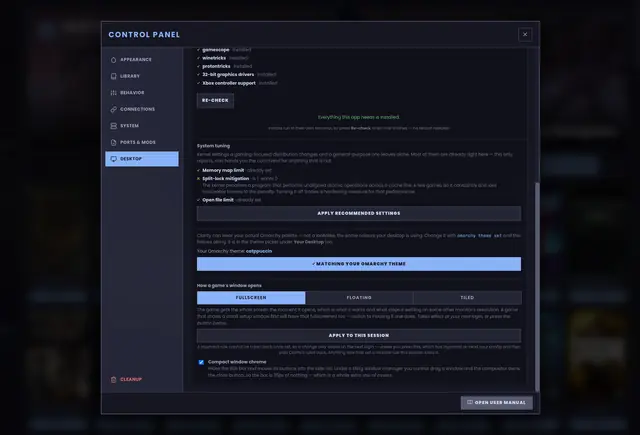Close the Control Panel dialog
The image size is (640, 435).
tap(525, 34)
